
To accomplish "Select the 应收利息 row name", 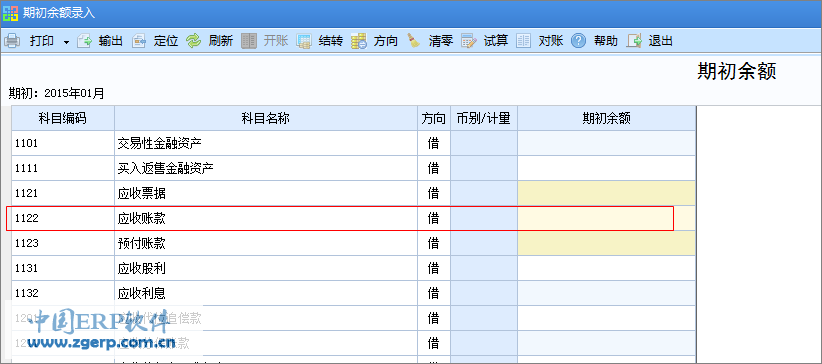I will point(142,293).
